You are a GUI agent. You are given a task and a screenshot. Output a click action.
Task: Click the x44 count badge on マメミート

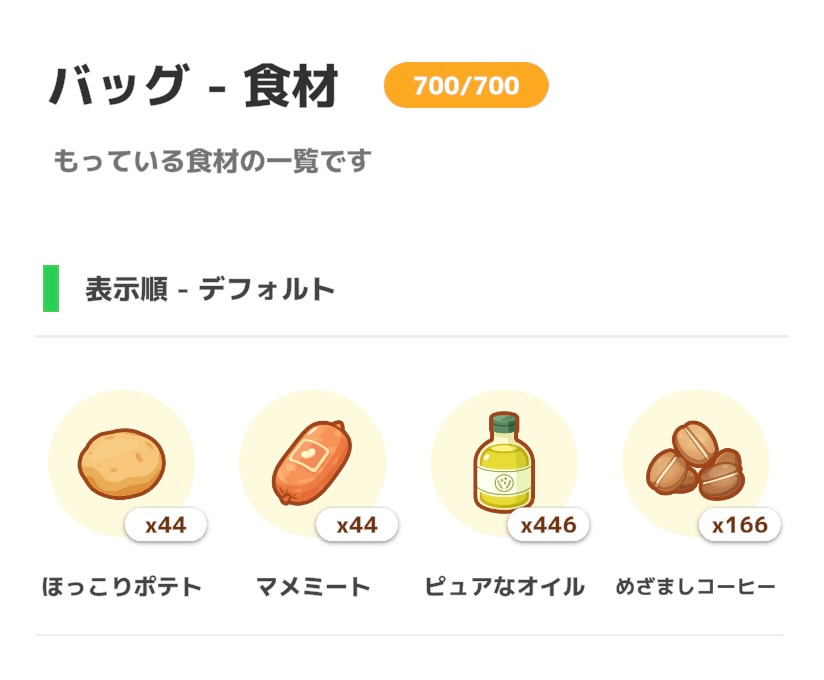point(357,524)
